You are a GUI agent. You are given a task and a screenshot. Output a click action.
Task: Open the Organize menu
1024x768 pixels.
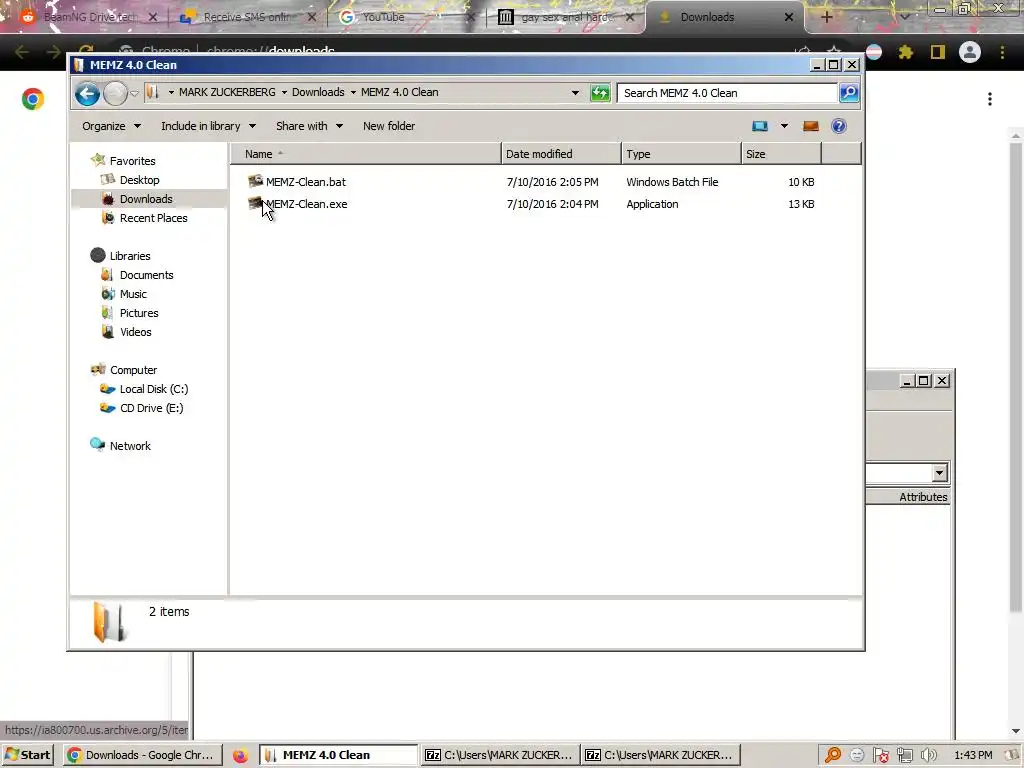(111, 126)
